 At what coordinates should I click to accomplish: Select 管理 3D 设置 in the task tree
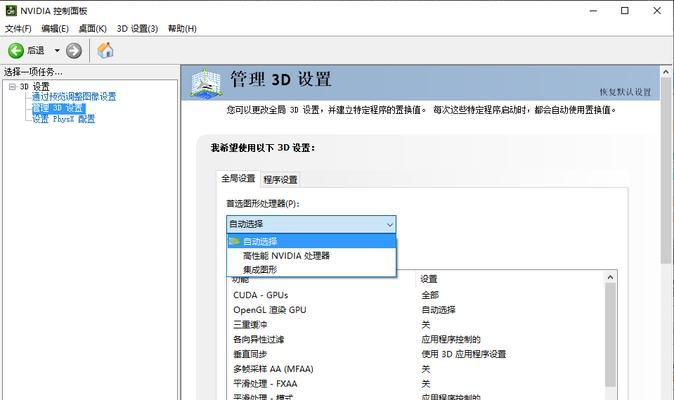click(x=59, y=108)
